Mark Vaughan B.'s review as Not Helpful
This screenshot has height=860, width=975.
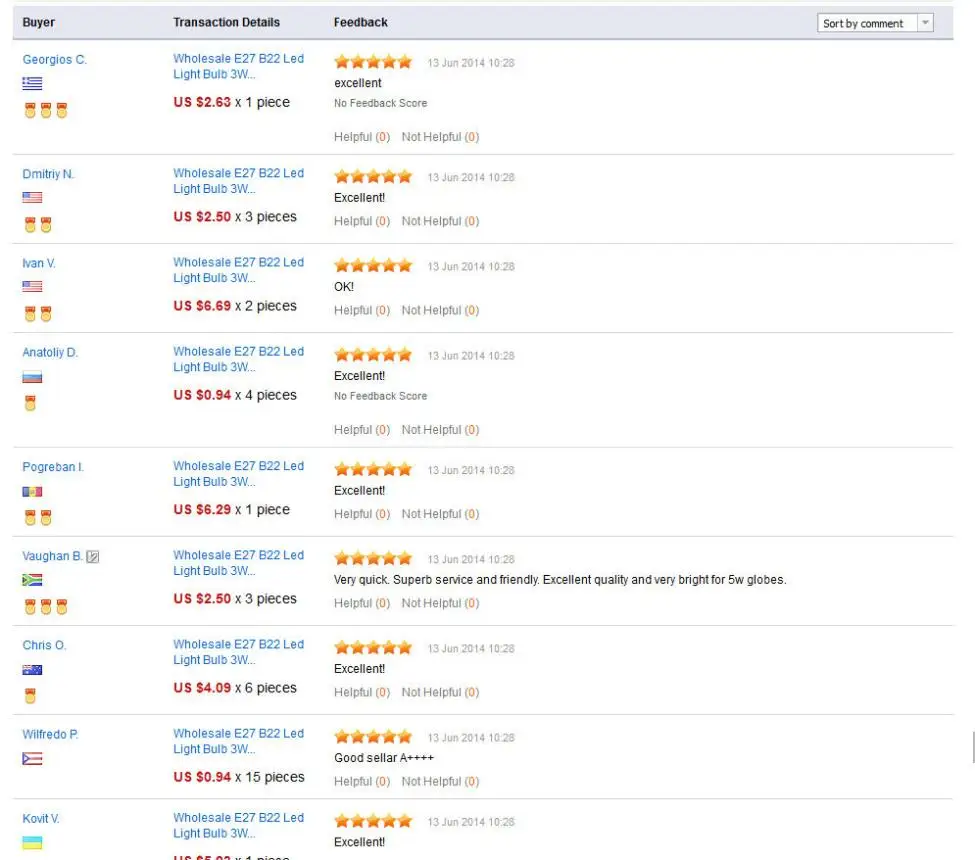point(440,603)
